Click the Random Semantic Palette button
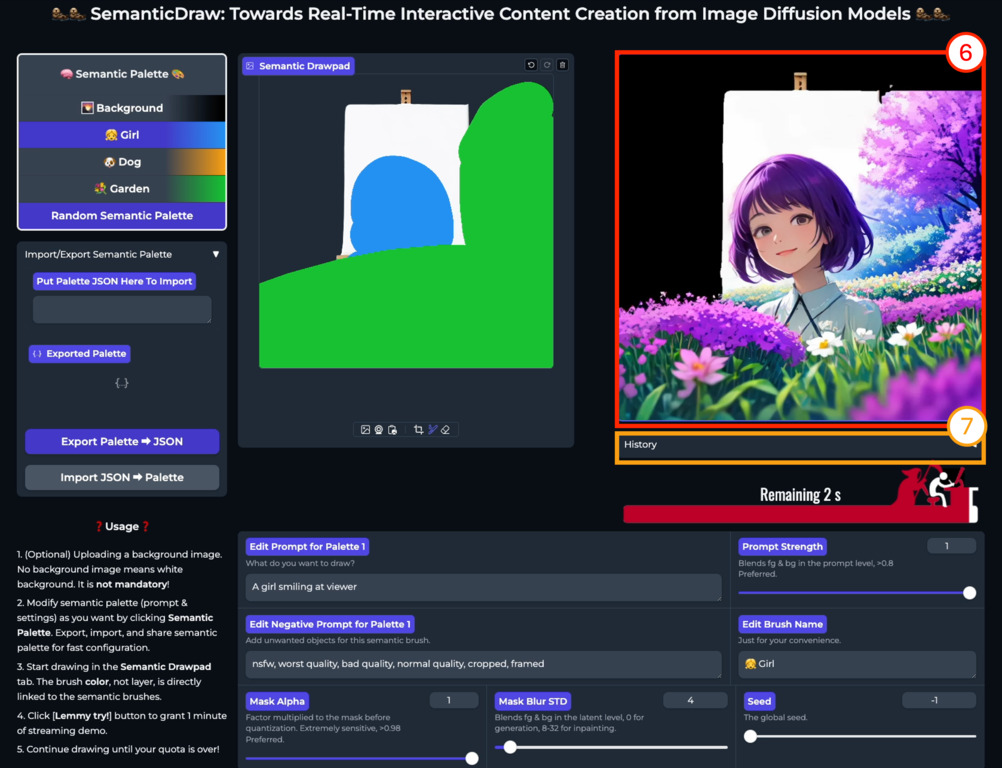This screenshot has height=768, width=1002. click(x=122, y=215)
